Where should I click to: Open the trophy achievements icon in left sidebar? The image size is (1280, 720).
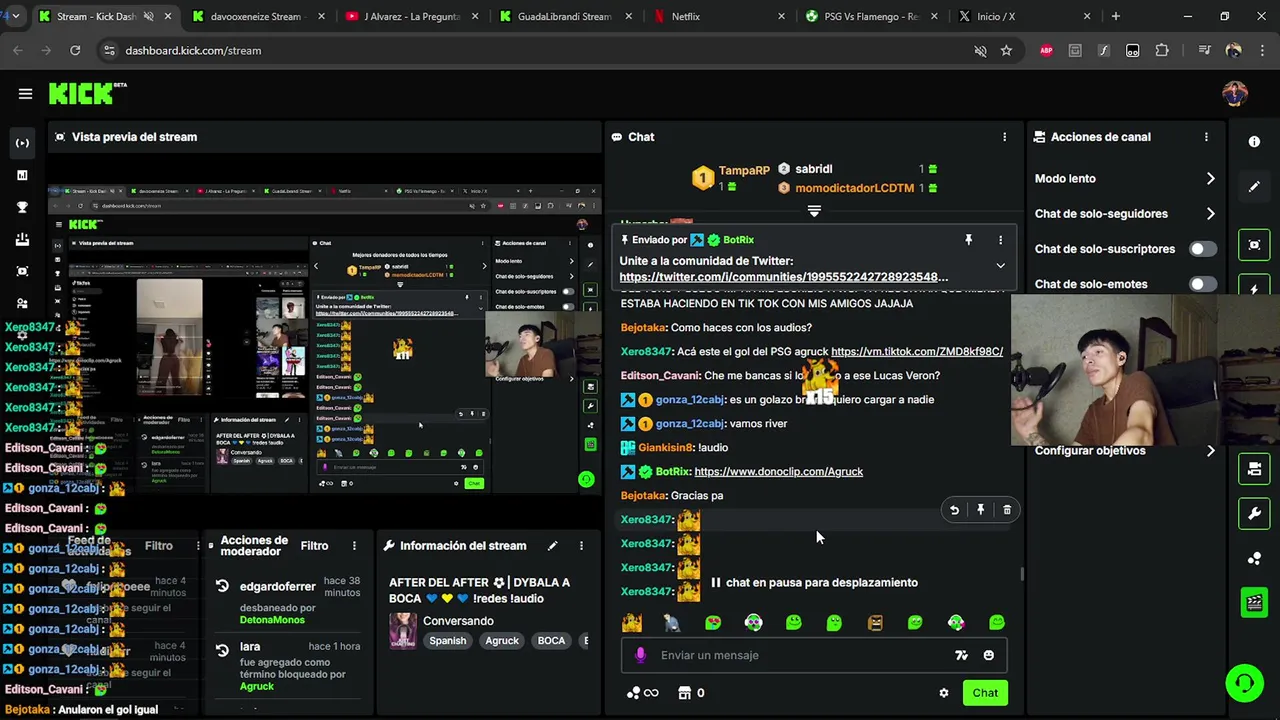tap(22, 207)
